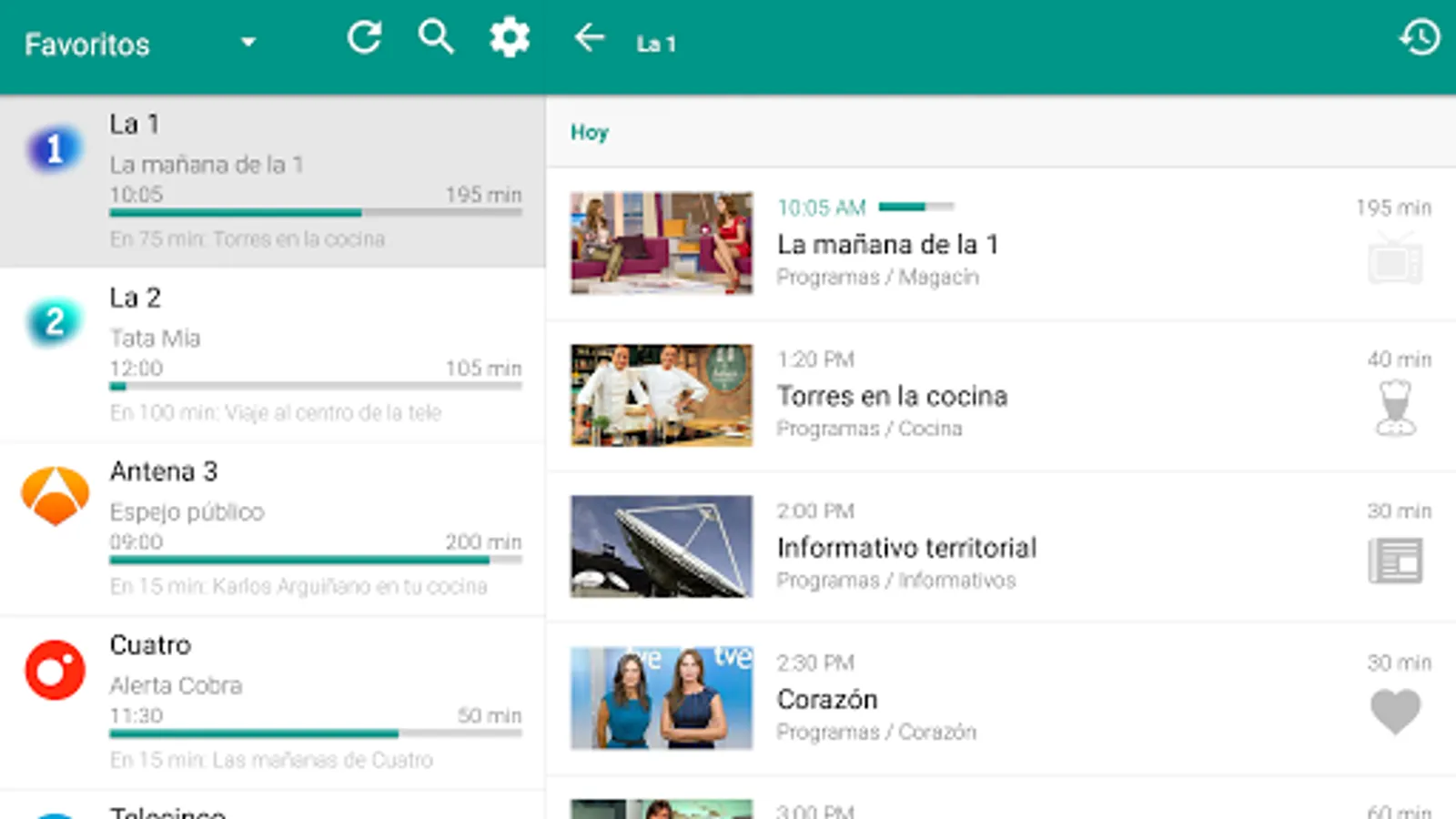Click 'En 15 min: Las mañanas de Cuatro'

point(271,760)
